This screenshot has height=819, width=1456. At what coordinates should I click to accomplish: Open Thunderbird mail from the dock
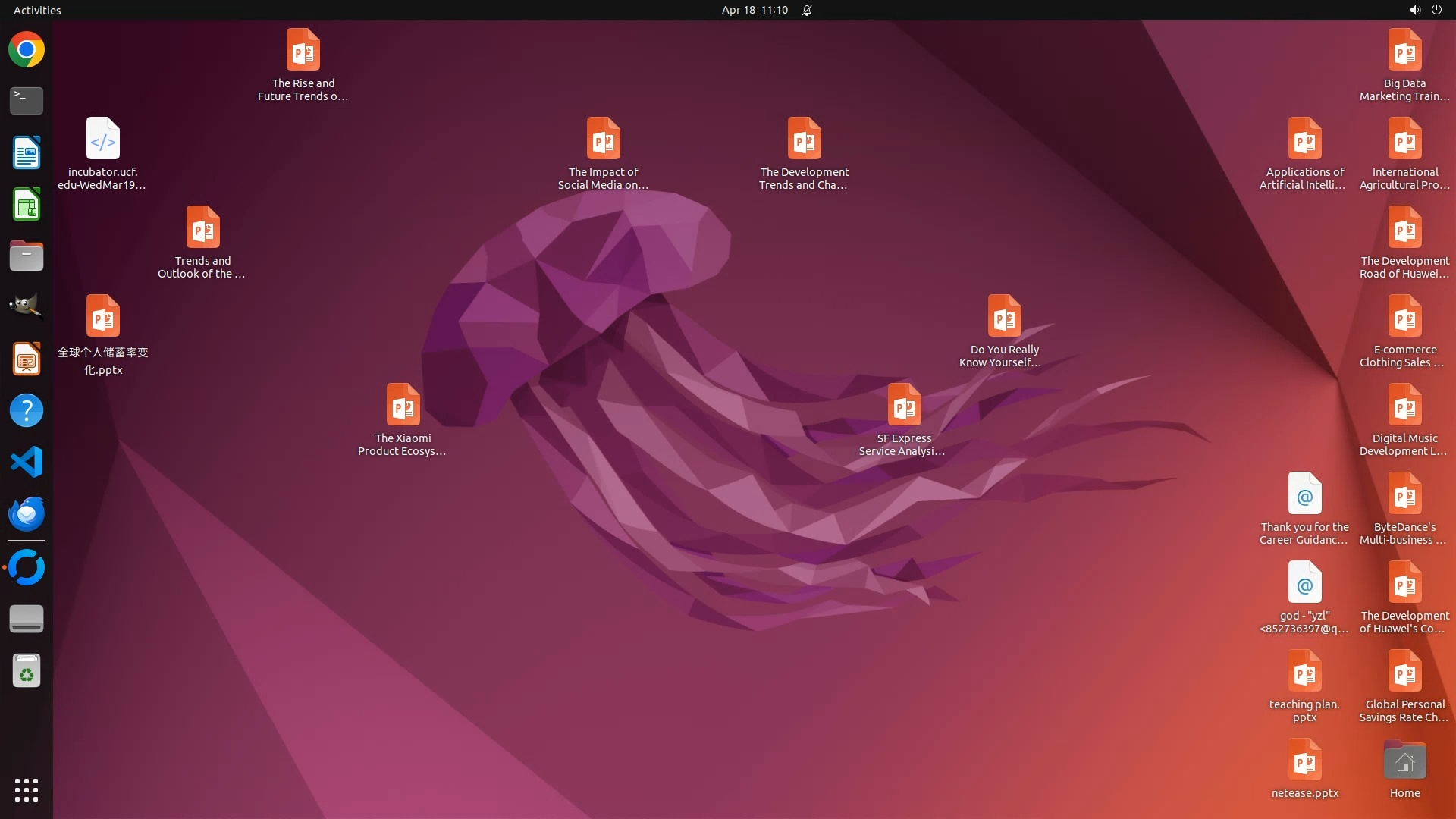point(27,513)
